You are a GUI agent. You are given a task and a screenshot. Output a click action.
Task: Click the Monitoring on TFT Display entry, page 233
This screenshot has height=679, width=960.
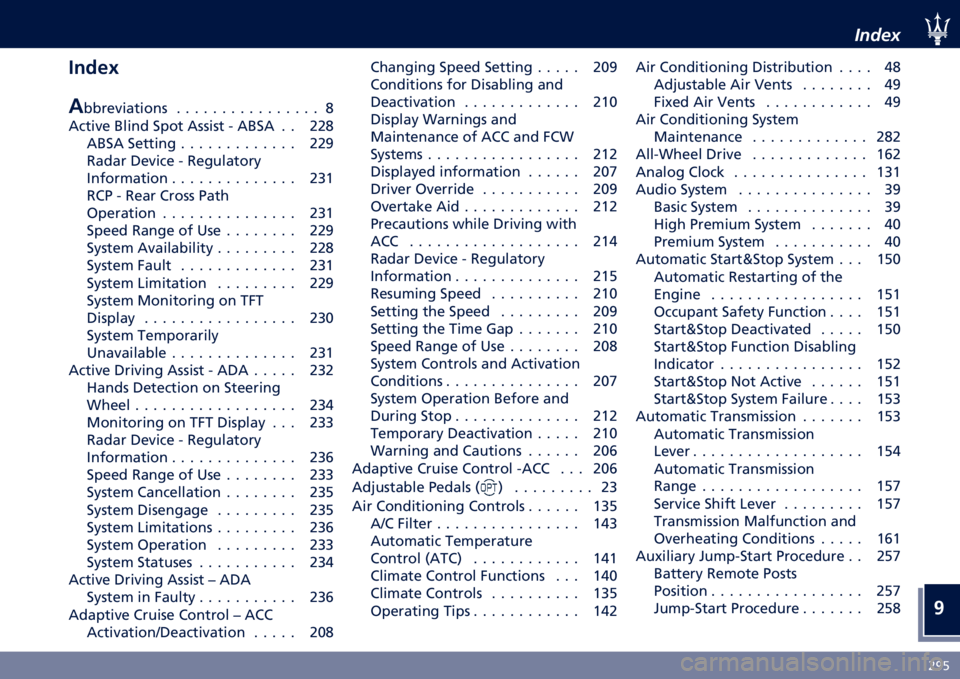click(x=210, y=422)
